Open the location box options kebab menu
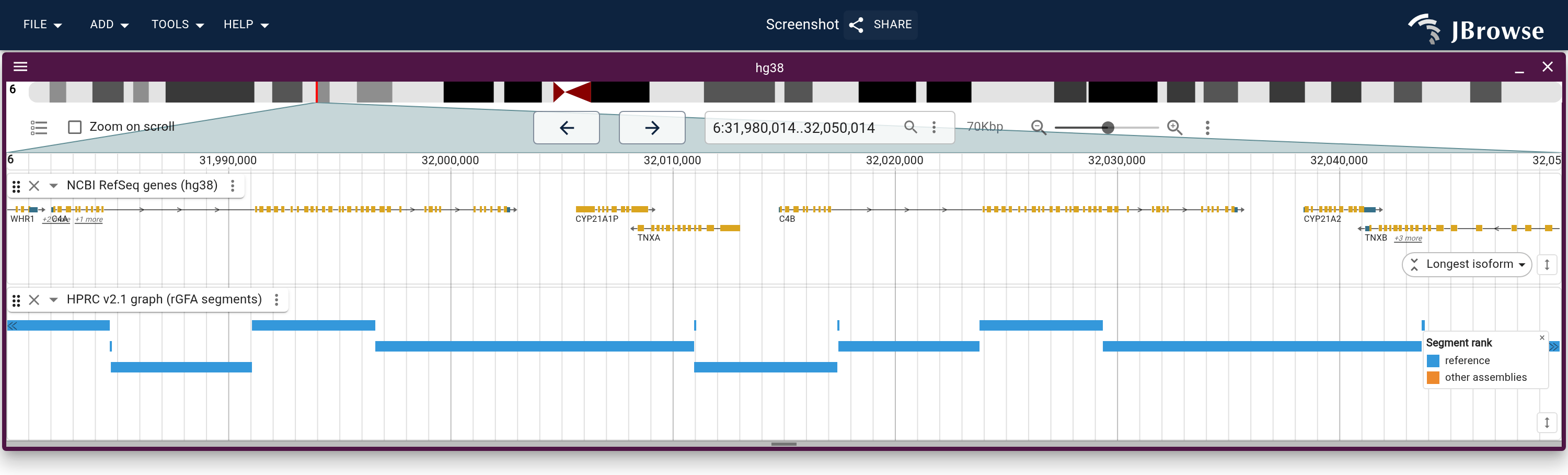 click(x=933, y=127)
